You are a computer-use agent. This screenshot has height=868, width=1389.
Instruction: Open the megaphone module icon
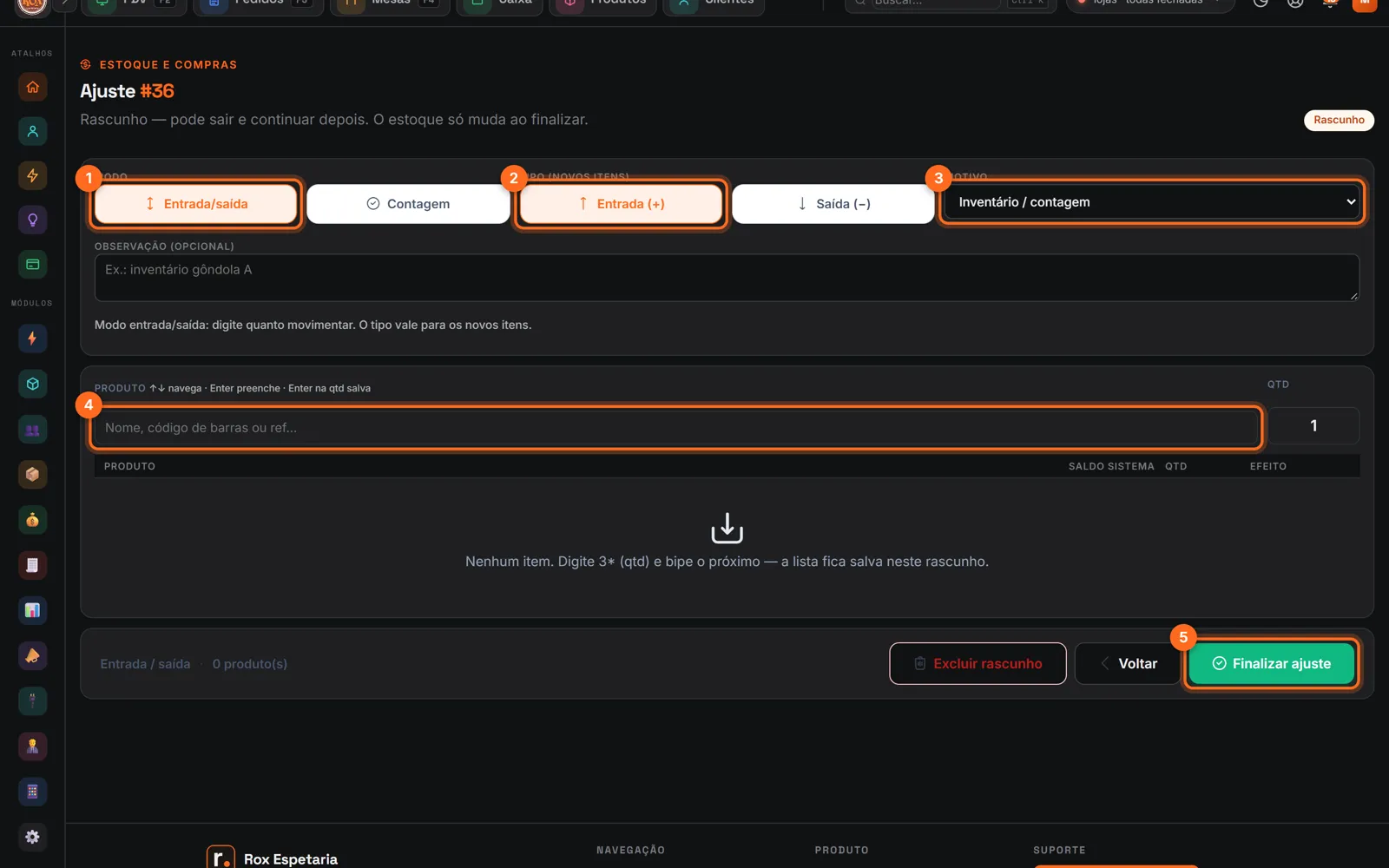click(x=32, y=655)
